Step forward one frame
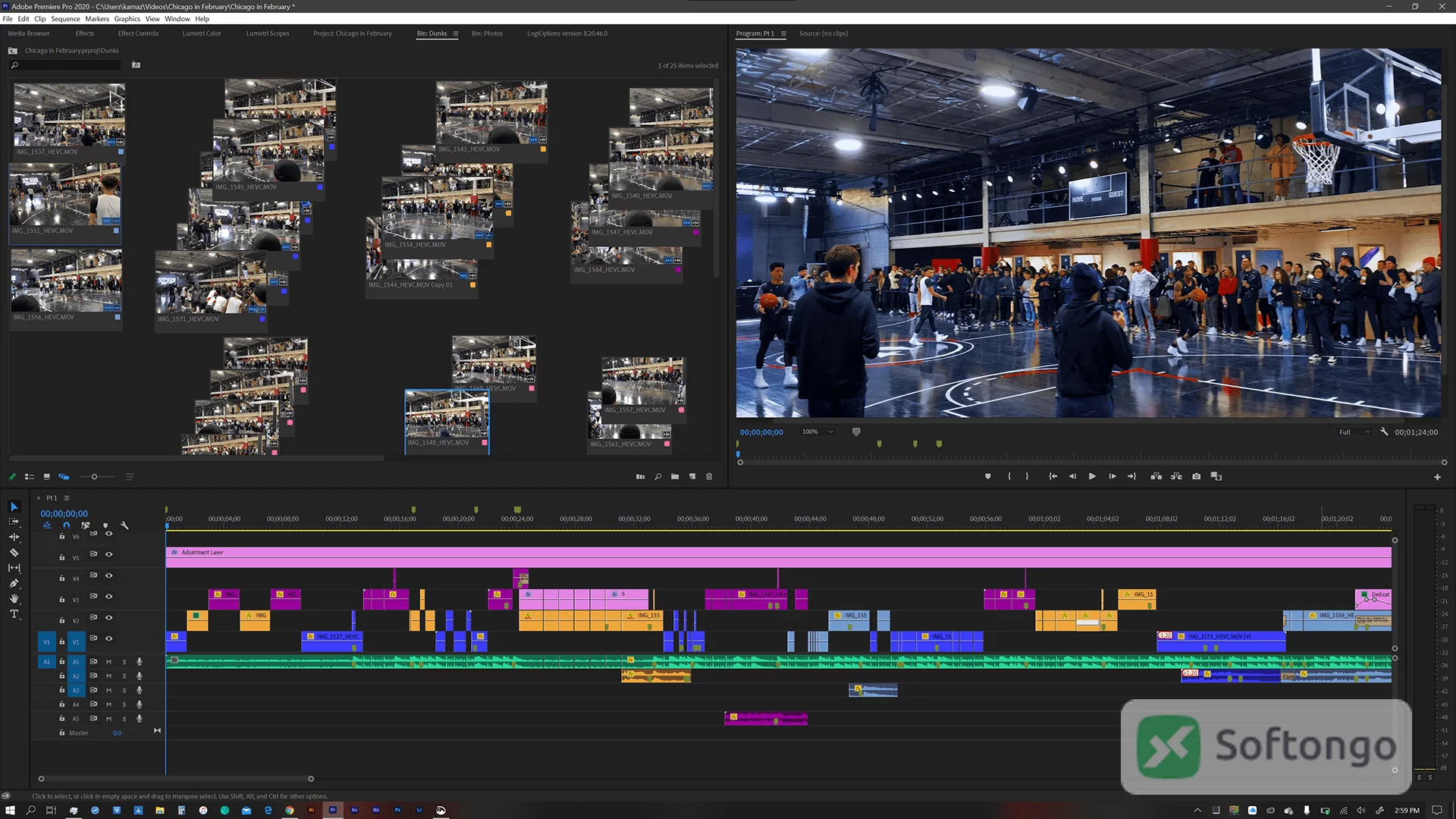The image size is (1456, 819). click(1112, 476)
